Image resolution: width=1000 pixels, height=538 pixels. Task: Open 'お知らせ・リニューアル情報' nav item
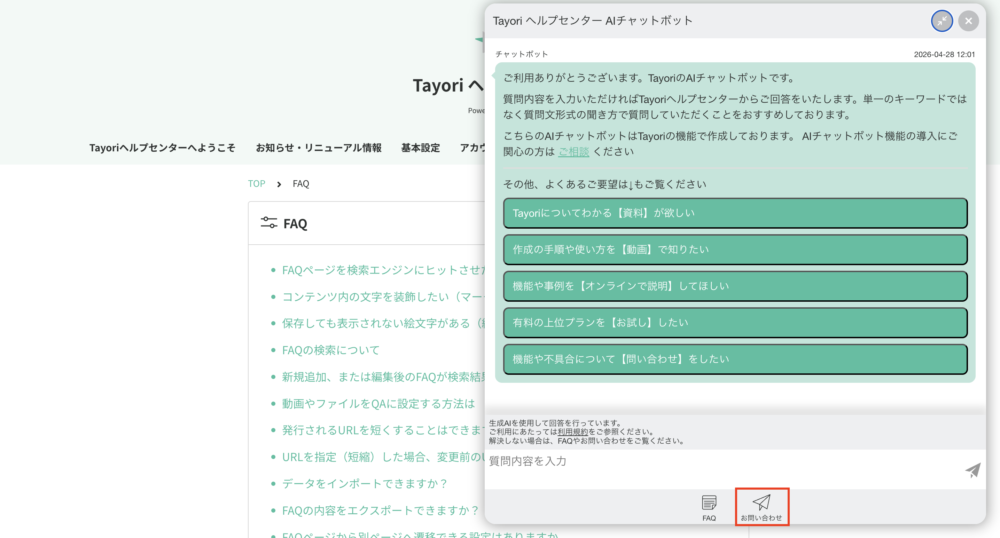click(x=318, y=148)
